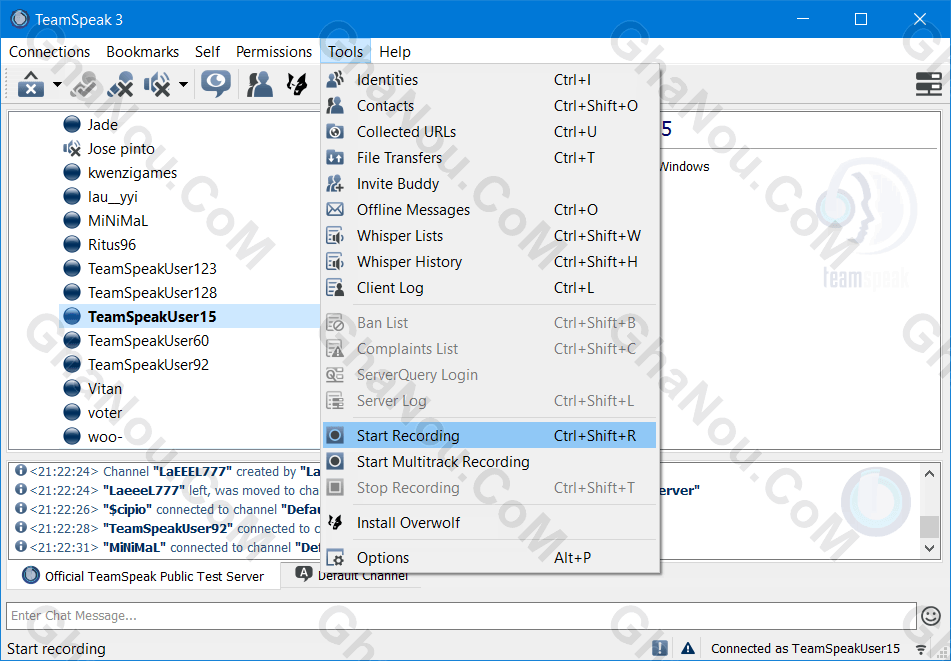Mute microphone using toolbar icon
Viewport: 951px width, 661px height.
point(120,84)
